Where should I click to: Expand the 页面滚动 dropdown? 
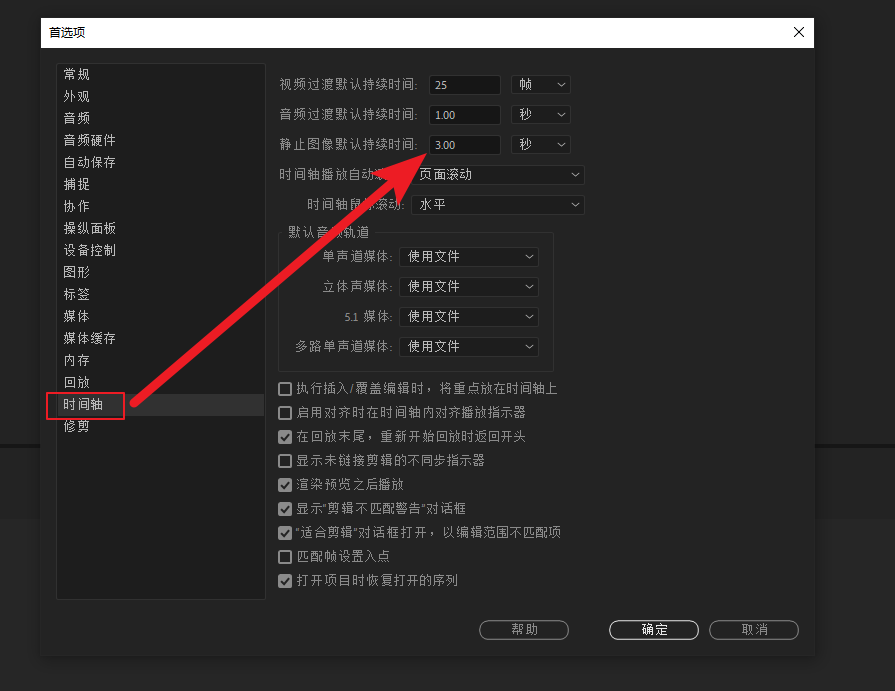coord(498,175)
